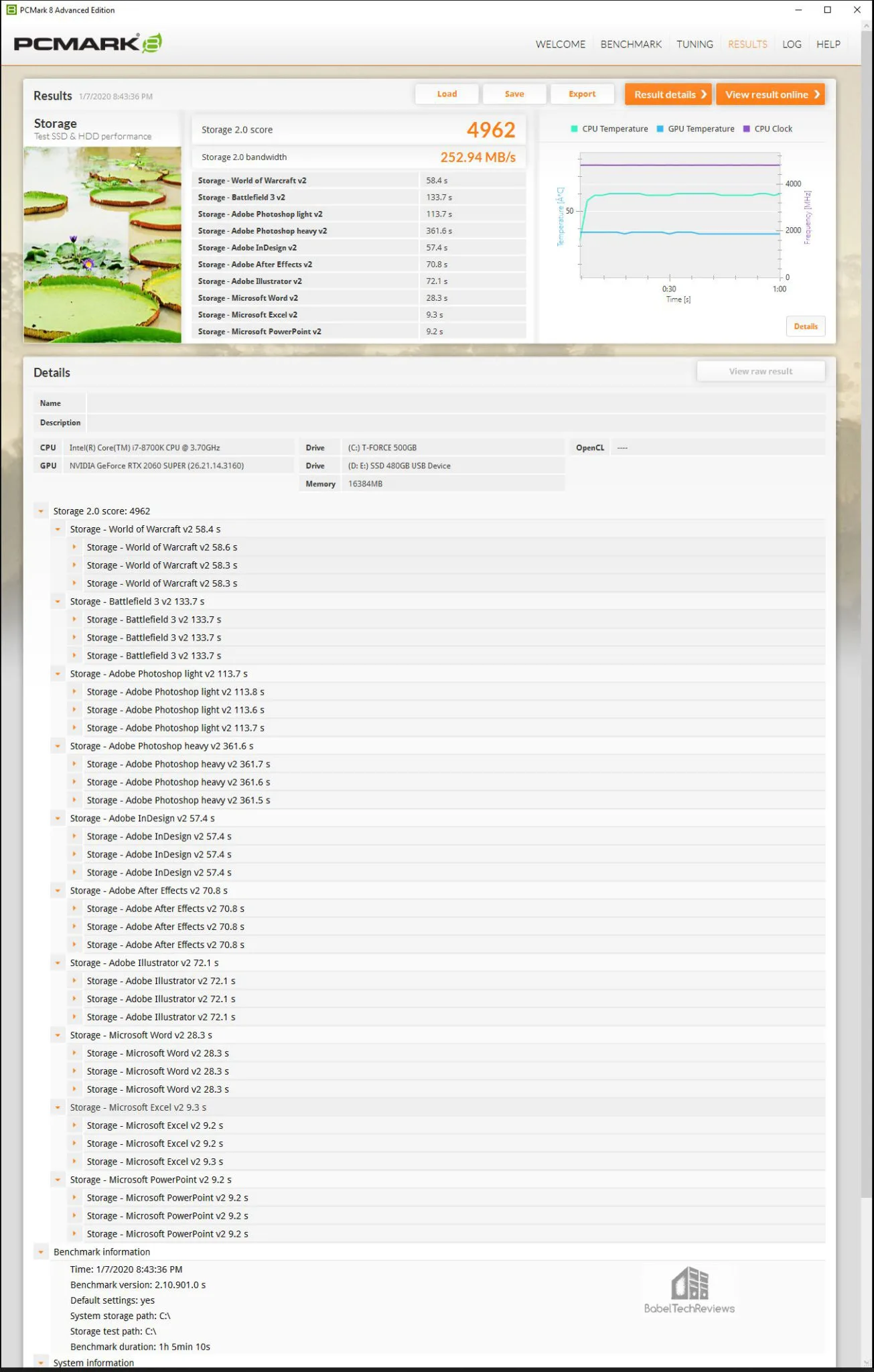
Task: Open the WELCOME tab
Action: coord(560,44)
